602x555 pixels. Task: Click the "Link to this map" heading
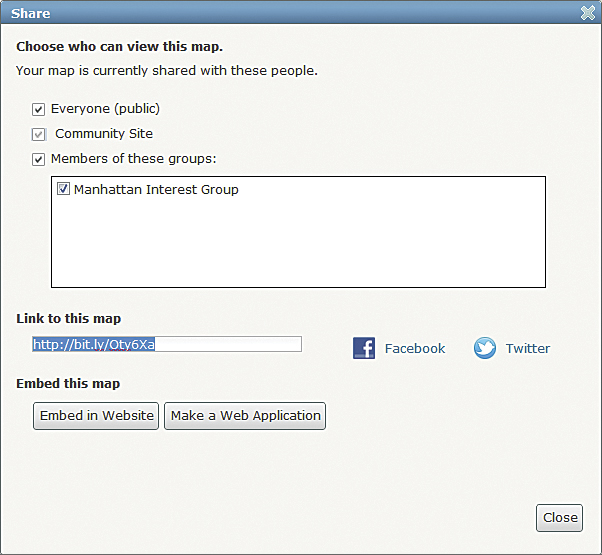(x=68, y=319)
